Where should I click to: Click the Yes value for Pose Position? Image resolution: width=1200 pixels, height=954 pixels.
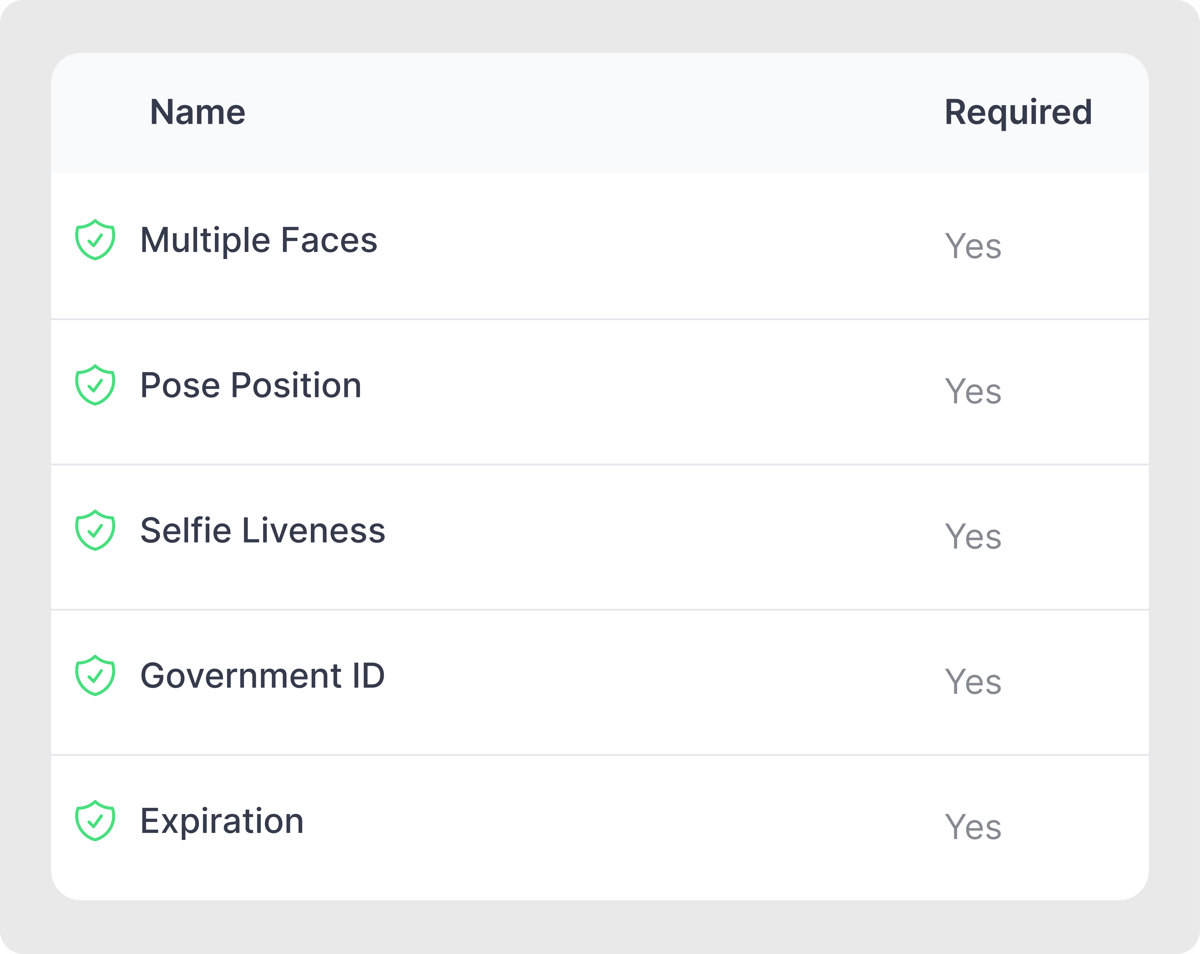973,391
